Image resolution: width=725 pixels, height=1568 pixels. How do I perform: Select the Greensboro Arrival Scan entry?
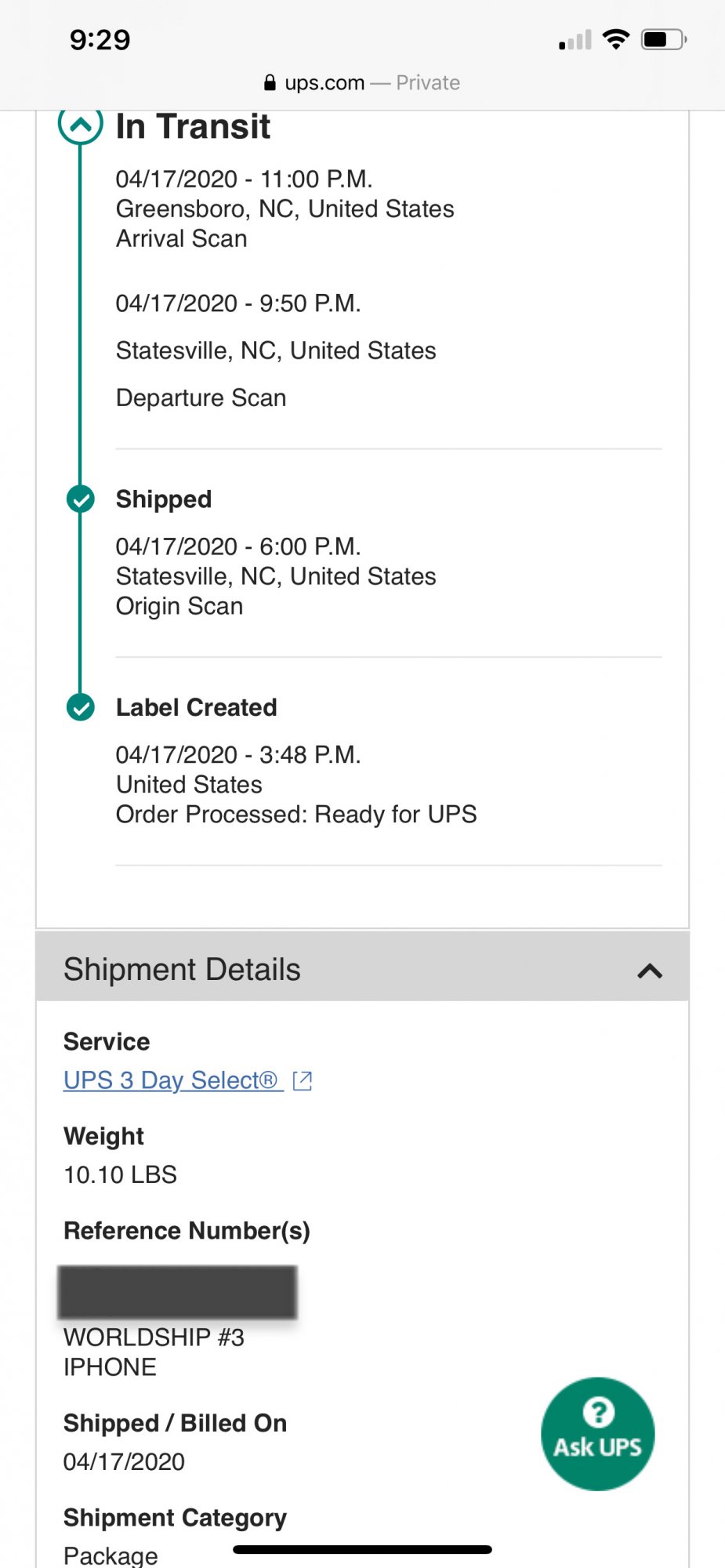[x=285, y=209]
